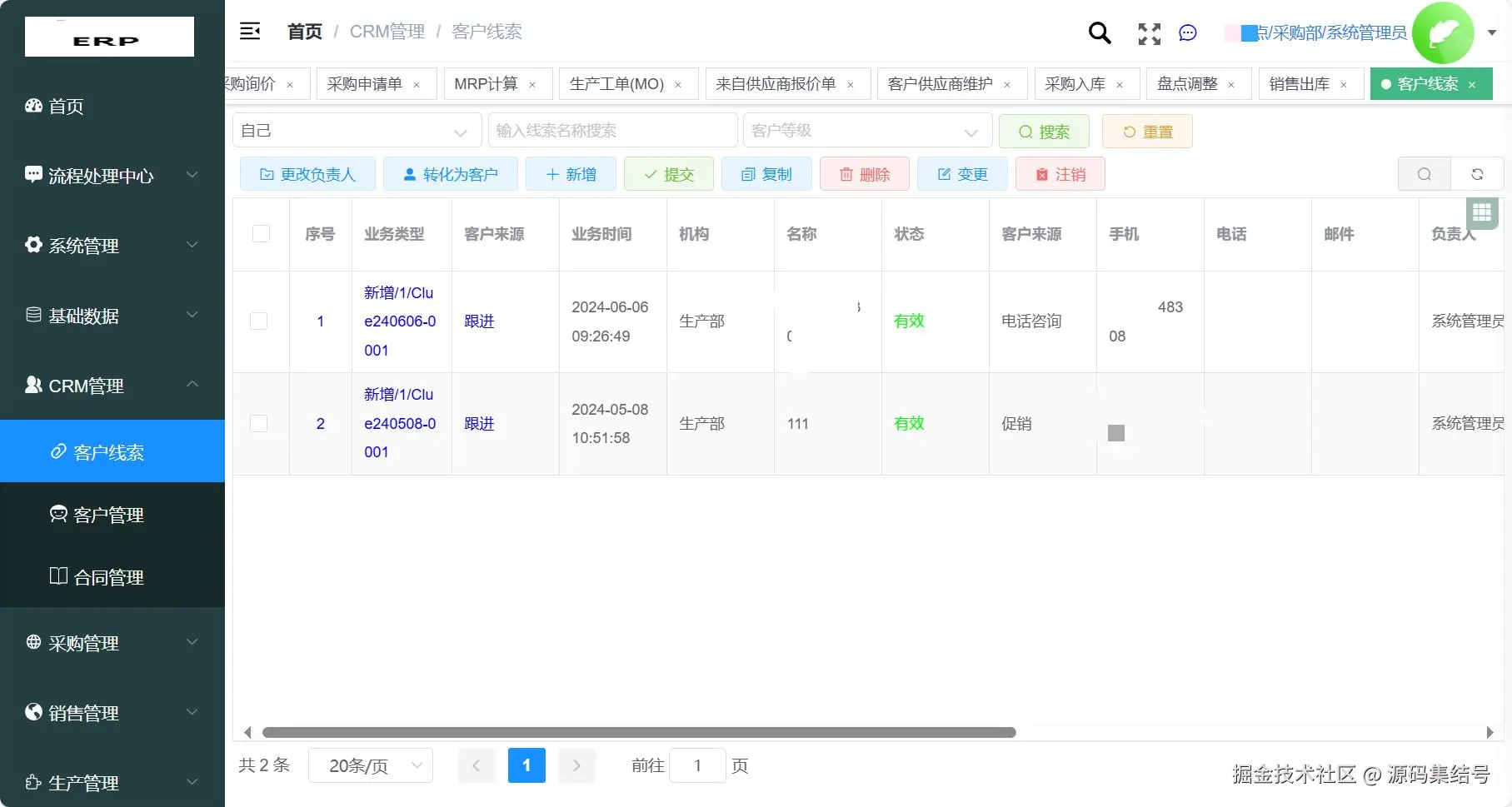This screenshot has height=807, width=1512.
Task: Close the 采购申请单 tab
Action: [417, 85]
